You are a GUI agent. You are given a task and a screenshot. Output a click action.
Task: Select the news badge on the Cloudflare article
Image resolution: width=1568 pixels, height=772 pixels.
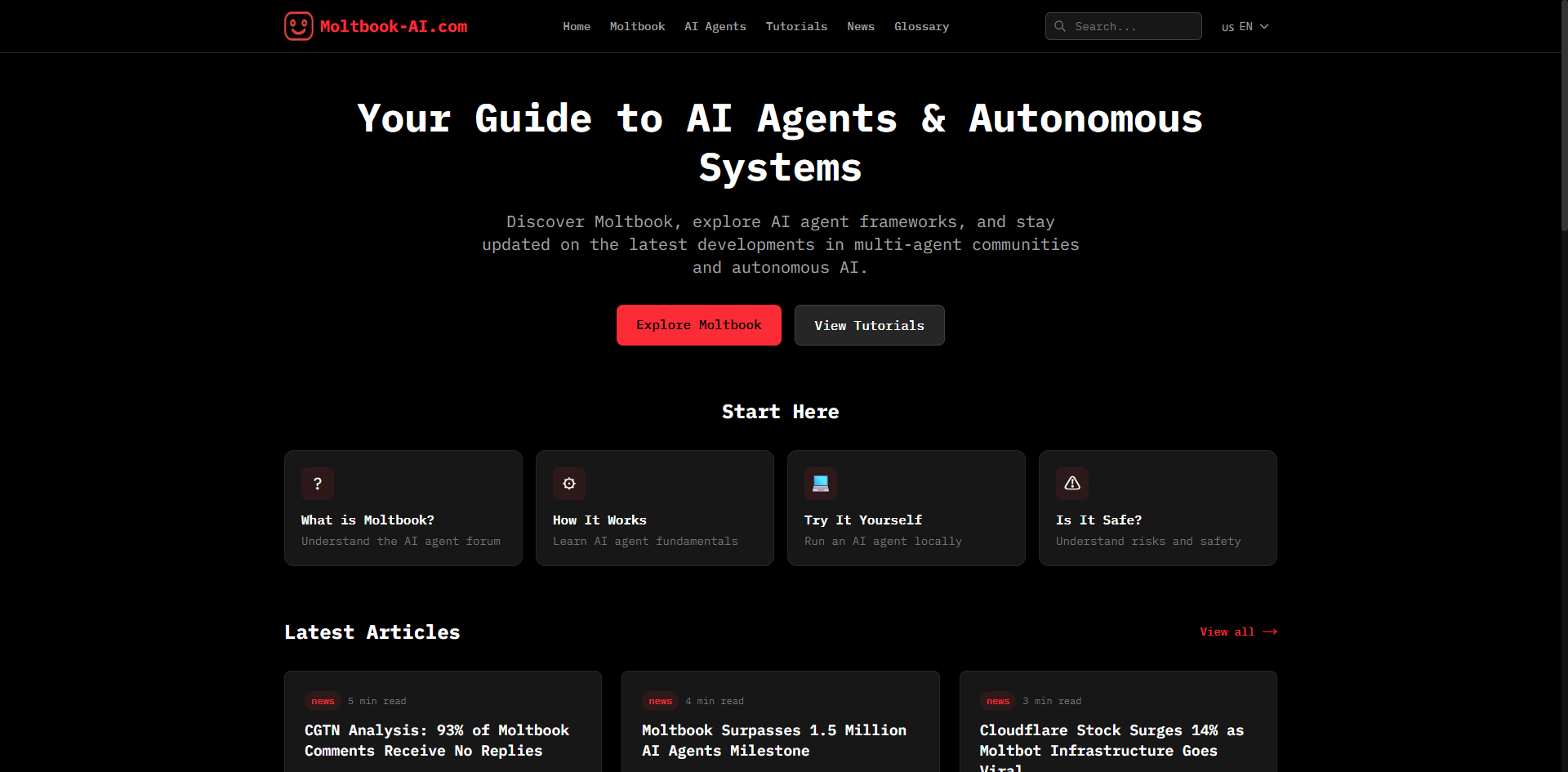point(998,701)
